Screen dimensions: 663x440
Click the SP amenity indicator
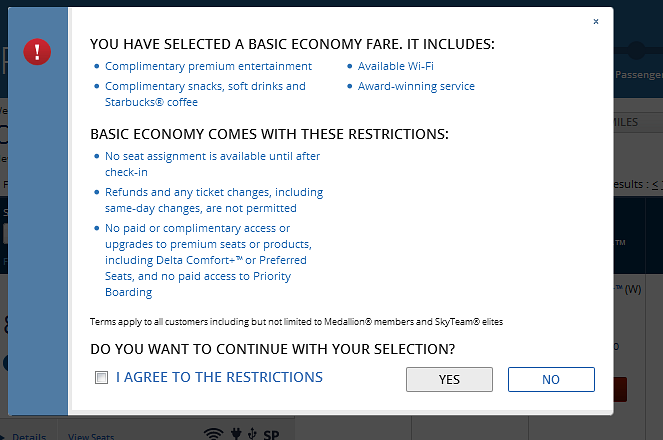(271, 435)
